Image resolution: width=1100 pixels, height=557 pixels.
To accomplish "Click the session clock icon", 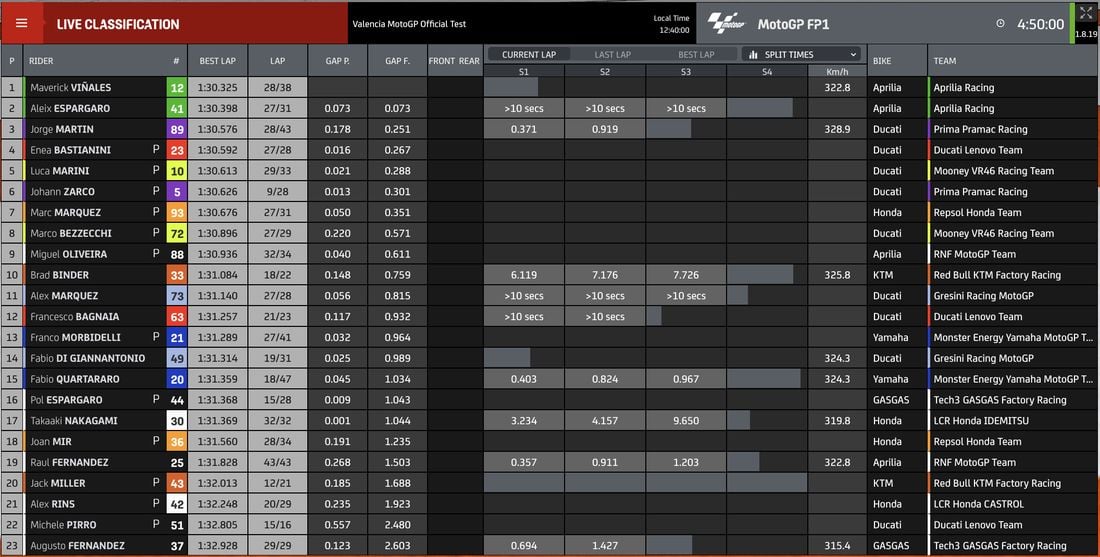I will pyautogui.click(x=1000, y=24).
